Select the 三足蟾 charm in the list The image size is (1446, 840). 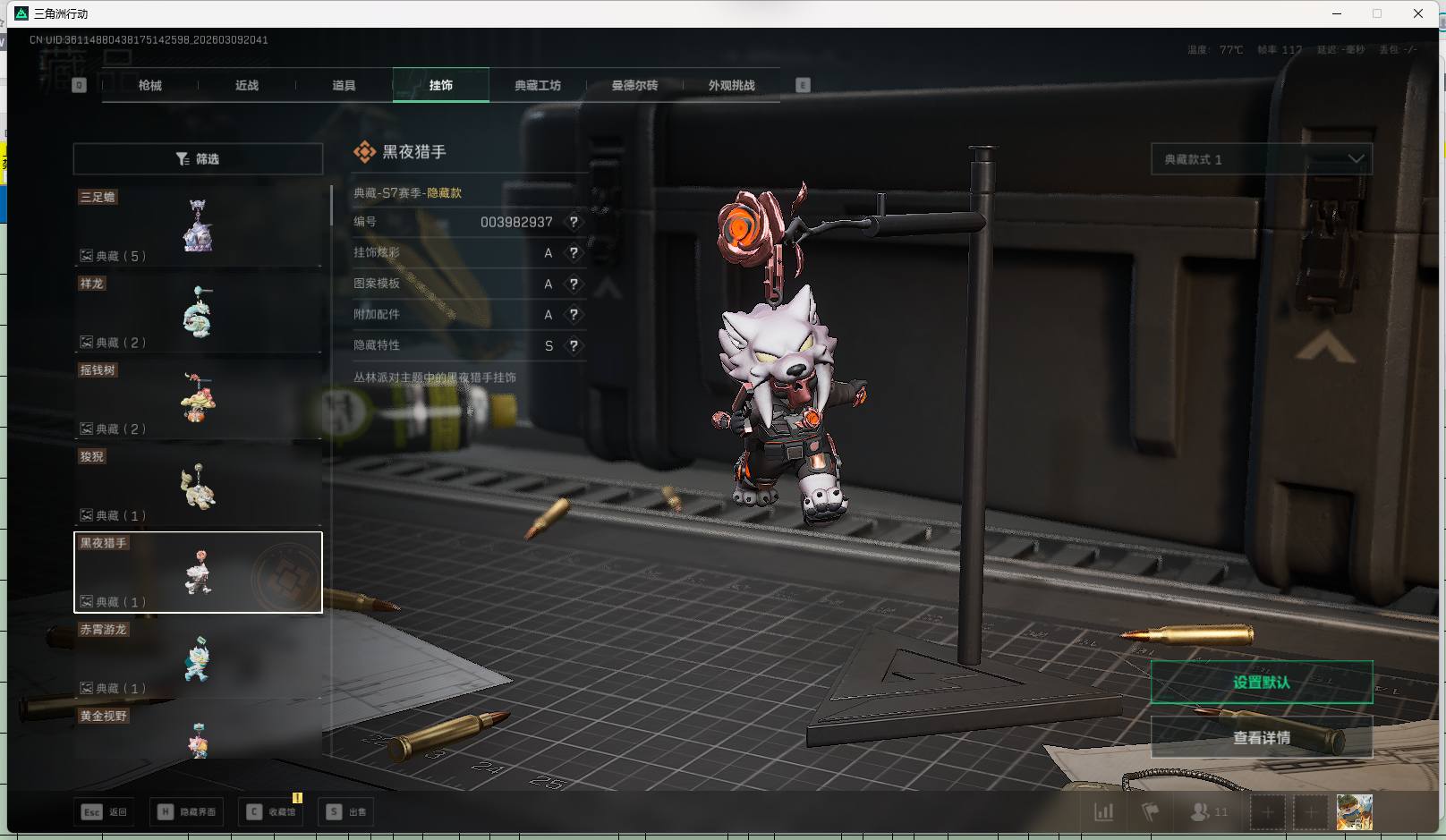click(x=198, y=226)
